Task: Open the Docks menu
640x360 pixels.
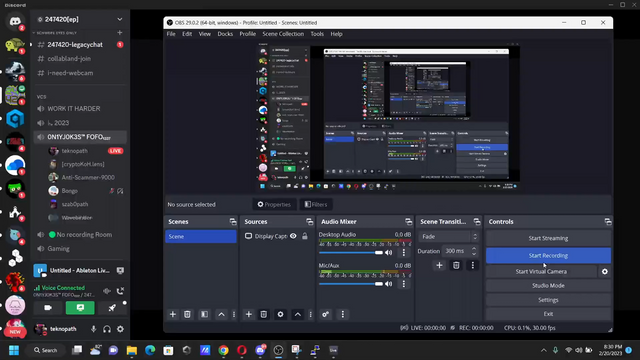Action: pos(225,34)
